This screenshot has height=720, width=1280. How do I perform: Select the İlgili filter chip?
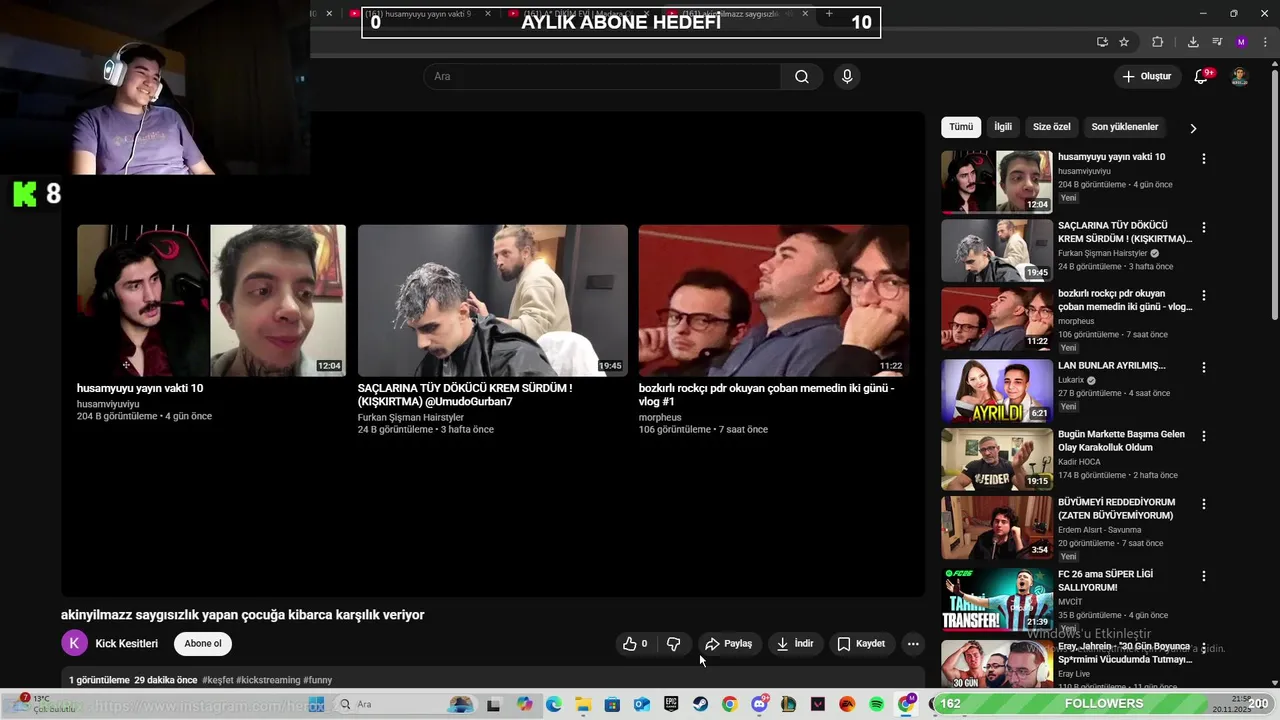(x=1003, y=127)
